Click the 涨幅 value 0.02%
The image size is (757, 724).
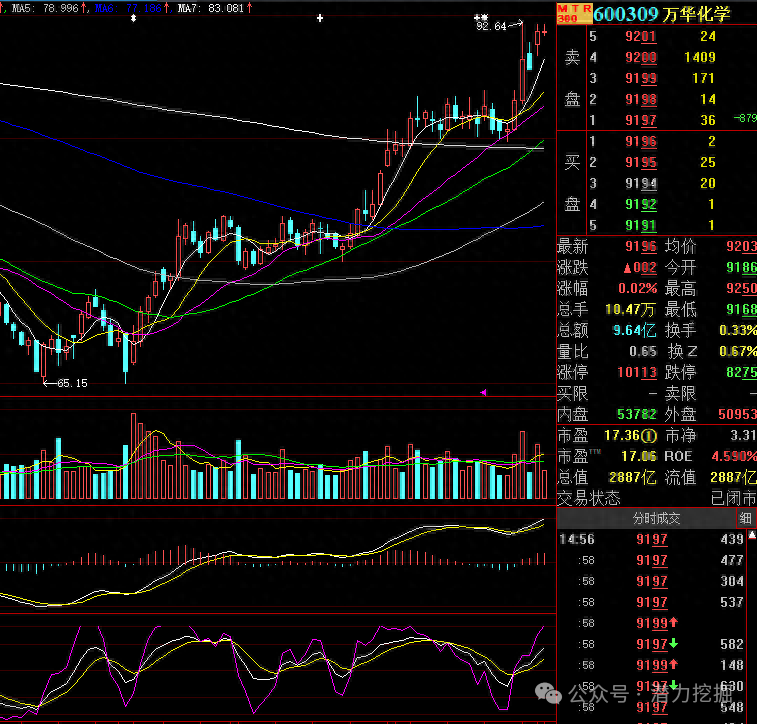click(637, 289)
